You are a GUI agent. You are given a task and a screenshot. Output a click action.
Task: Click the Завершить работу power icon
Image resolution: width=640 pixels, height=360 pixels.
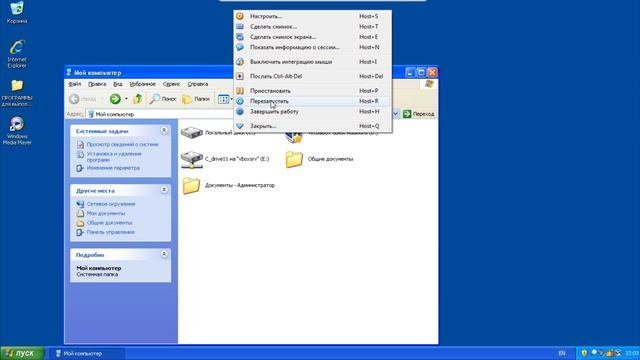click(x=240, y=111)
